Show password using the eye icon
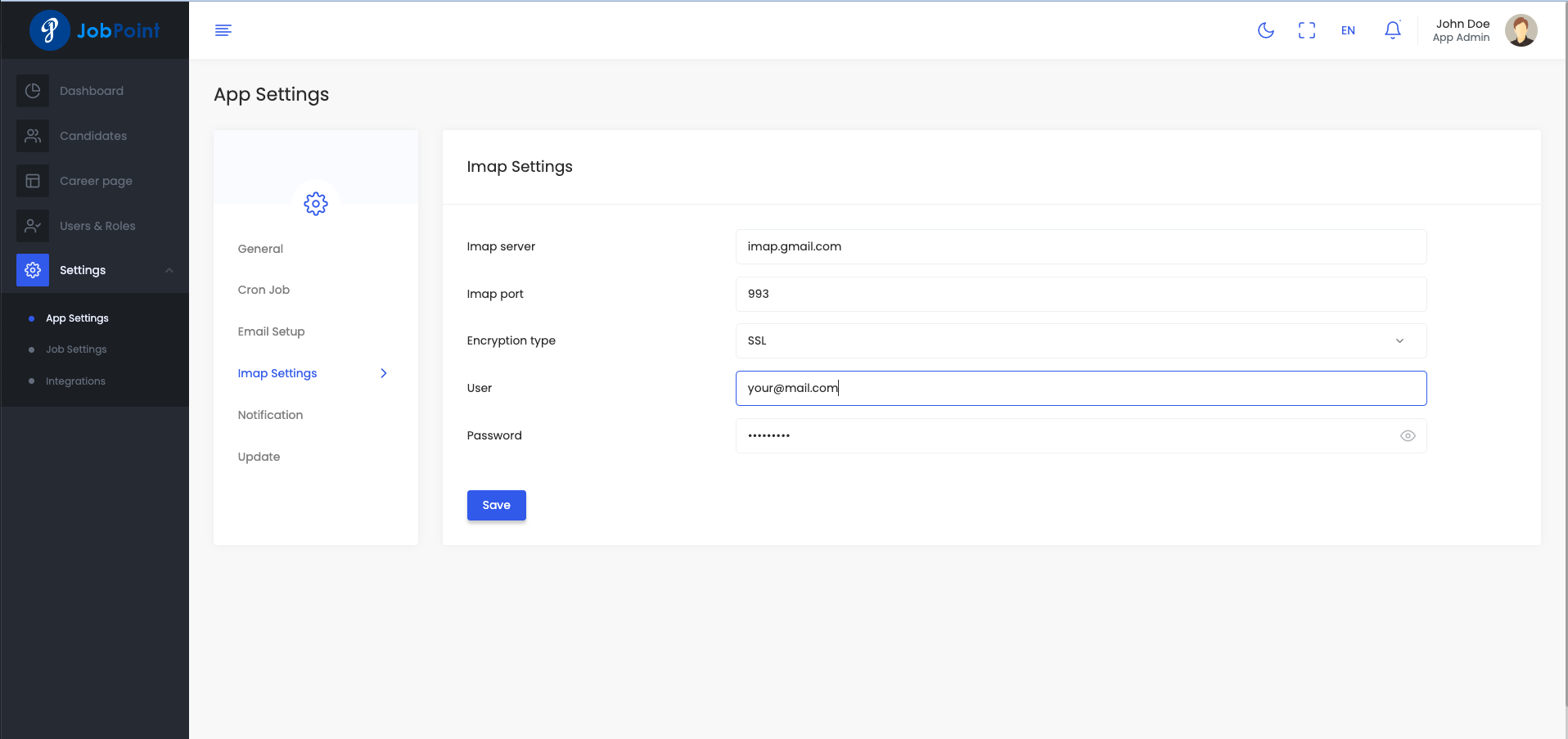The image size is (1568, 739). point(1407,436)
